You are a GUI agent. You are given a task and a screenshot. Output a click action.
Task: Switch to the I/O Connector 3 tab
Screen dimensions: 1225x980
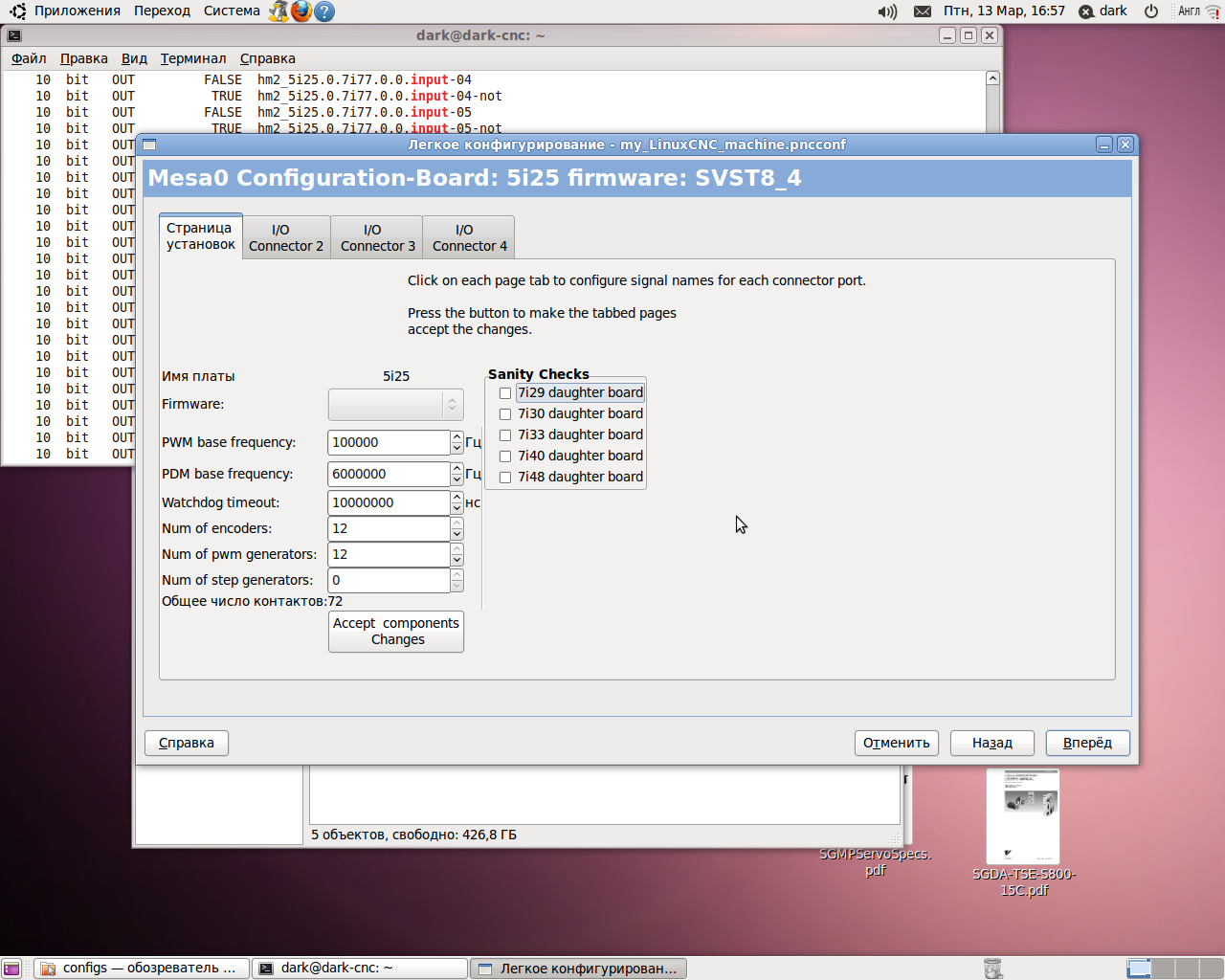click(378, 237)
